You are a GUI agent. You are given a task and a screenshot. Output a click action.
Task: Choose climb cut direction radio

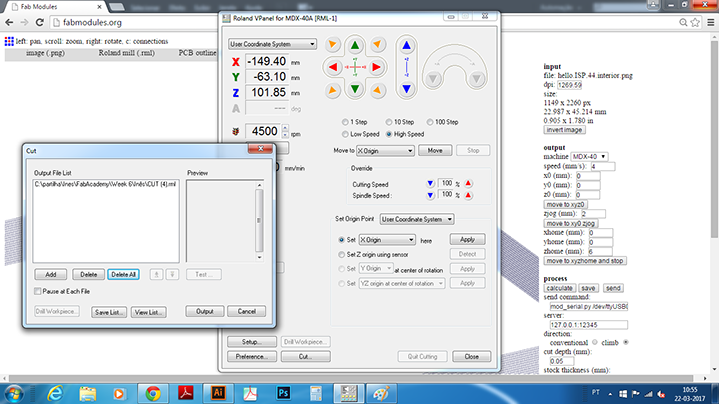[626, 342]
